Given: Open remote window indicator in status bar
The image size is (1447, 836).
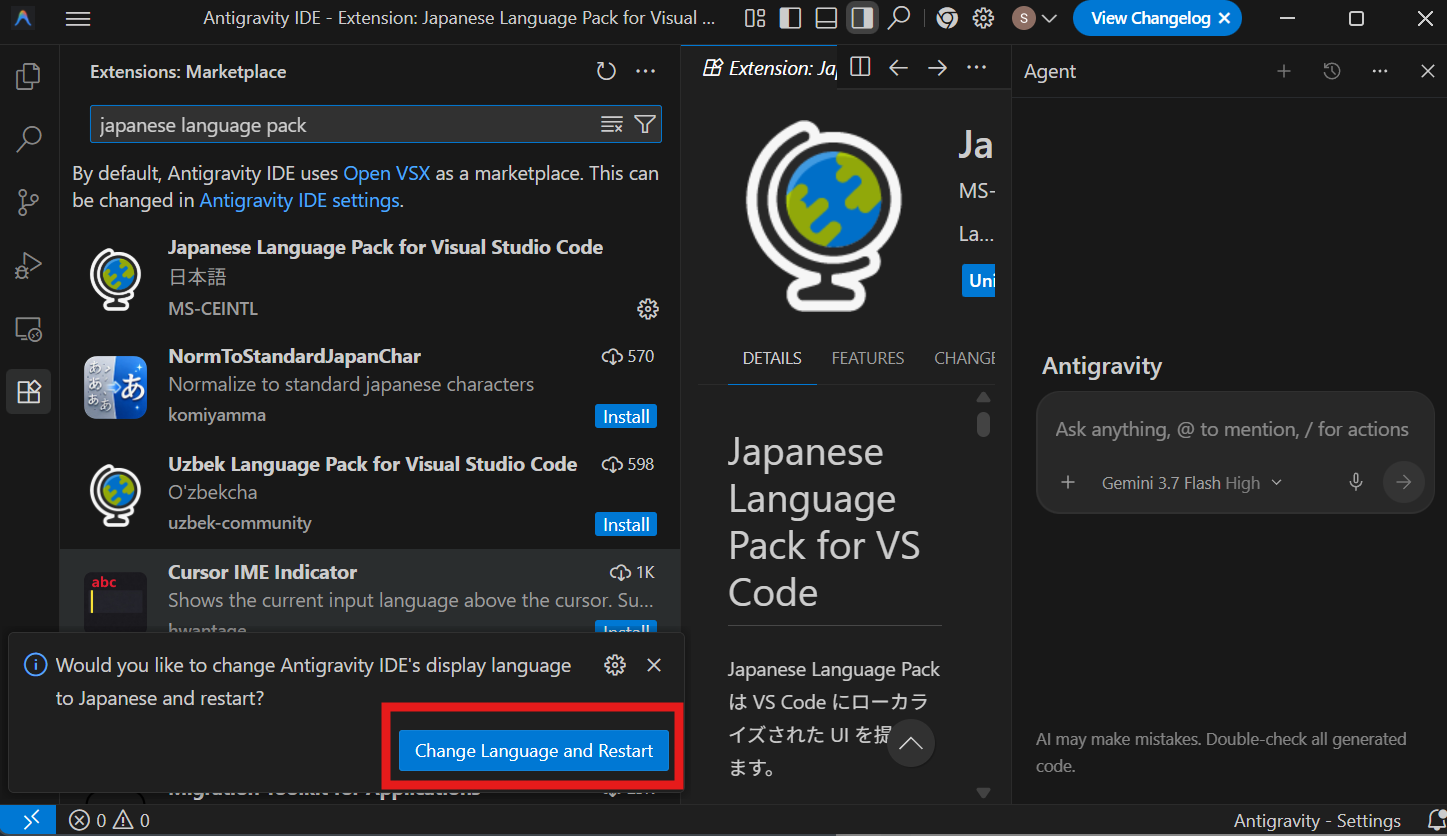Looking at the screenshot, I should click(29, 820).
